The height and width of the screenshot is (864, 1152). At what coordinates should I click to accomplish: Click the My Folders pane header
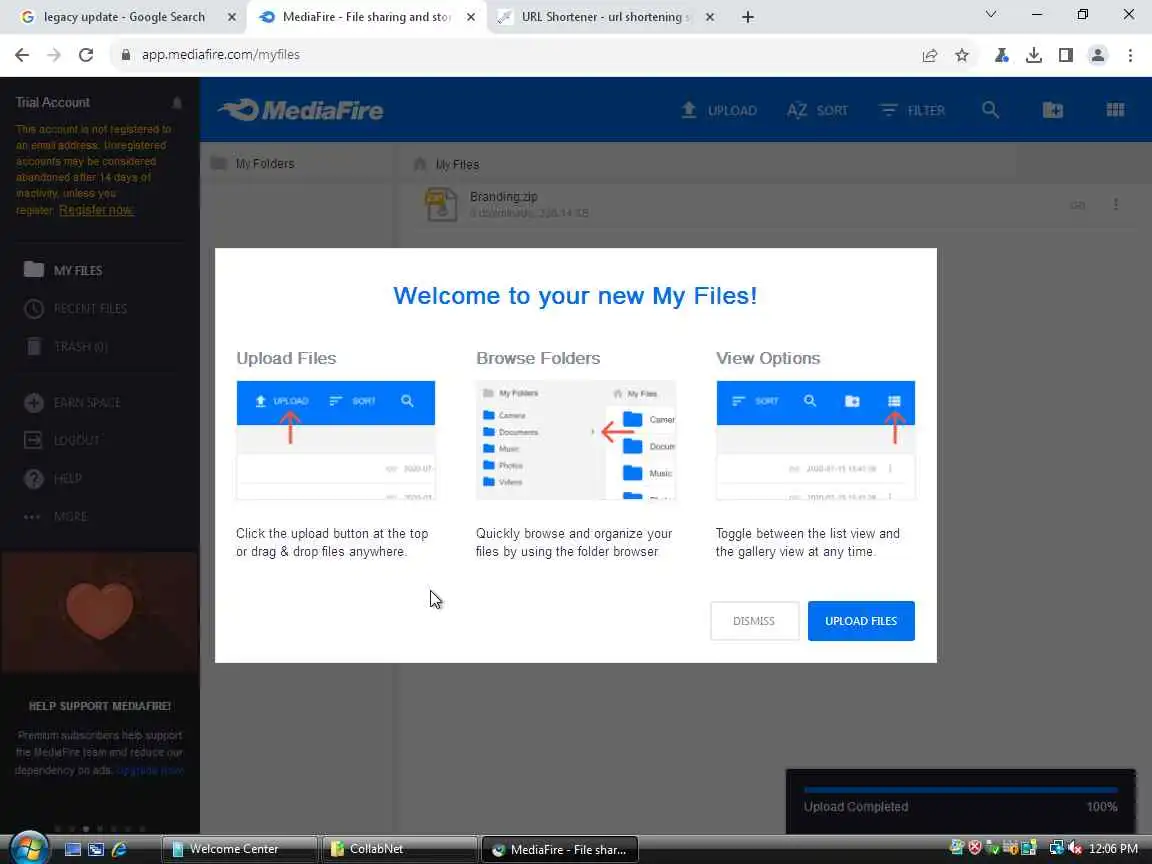point(253,163)
